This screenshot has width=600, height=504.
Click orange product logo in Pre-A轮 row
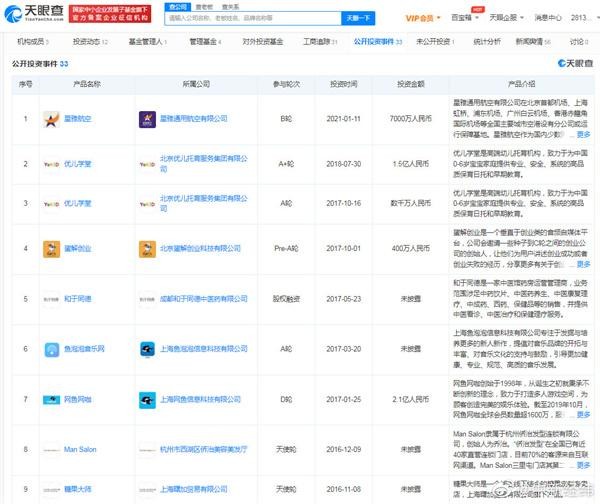(x=52, y=249)
